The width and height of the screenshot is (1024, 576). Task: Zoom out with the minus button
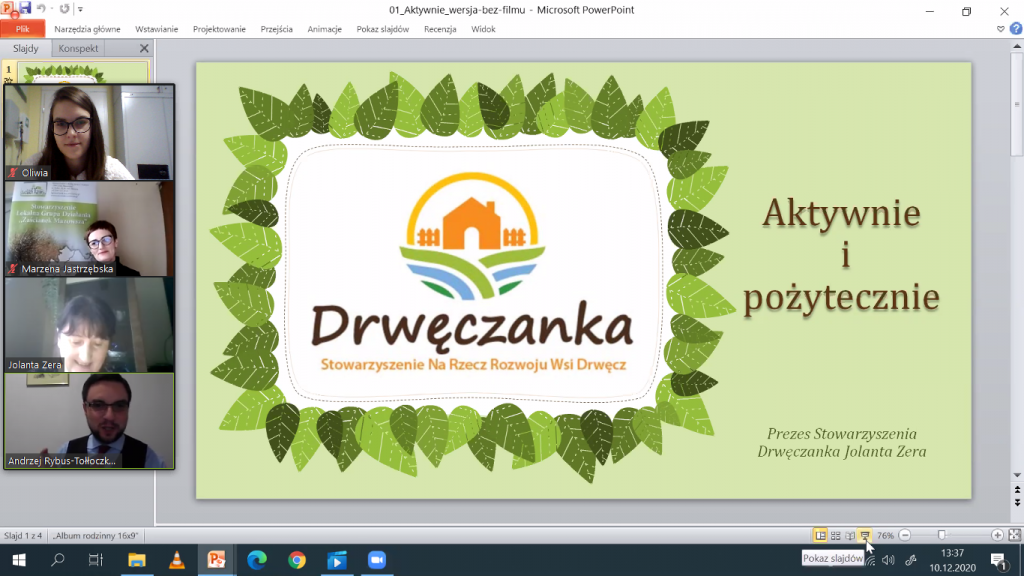(x=904, y=536)
